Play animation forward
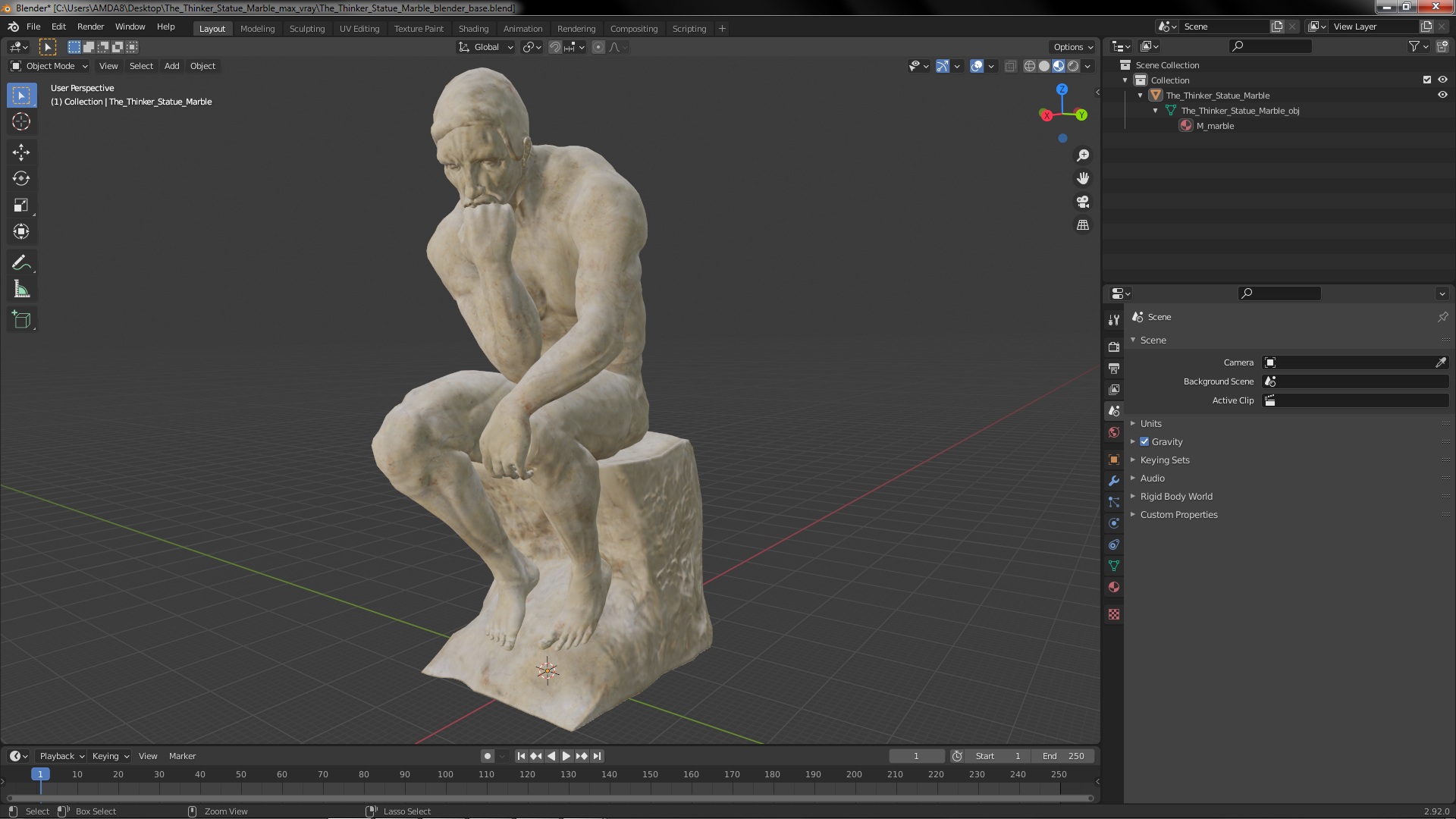The height and width of the screenshot is (819, 1456). (x=566, y=756)
